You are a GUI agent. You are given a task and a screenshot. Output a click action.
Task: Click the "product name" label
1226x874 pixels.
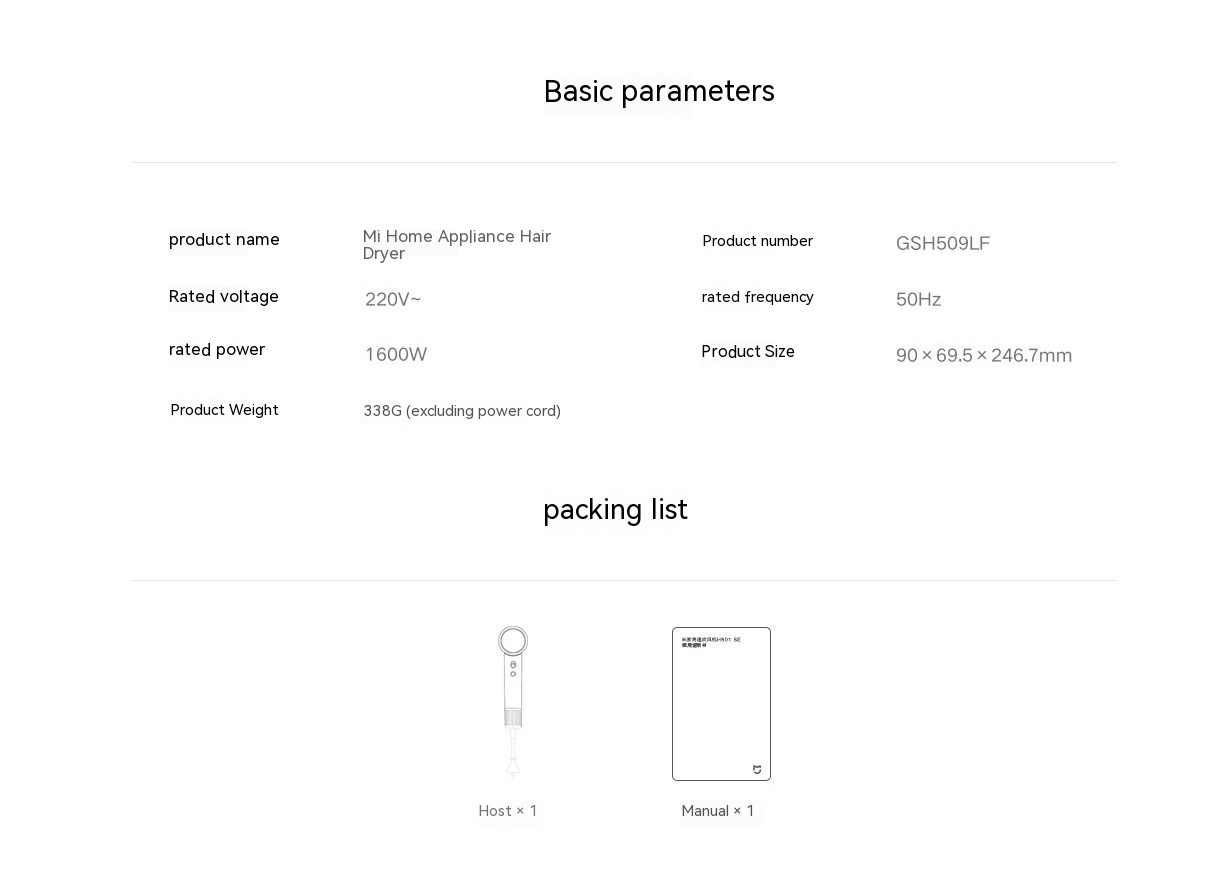[224, 240]
